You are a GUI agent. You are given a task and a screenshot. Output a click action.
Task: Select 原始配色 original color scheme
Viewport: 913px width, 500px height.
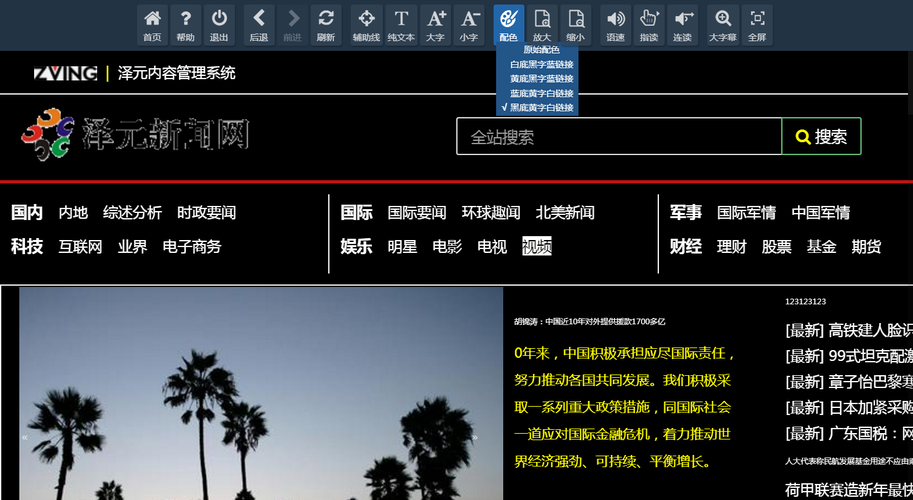click(x=541, y=50)
